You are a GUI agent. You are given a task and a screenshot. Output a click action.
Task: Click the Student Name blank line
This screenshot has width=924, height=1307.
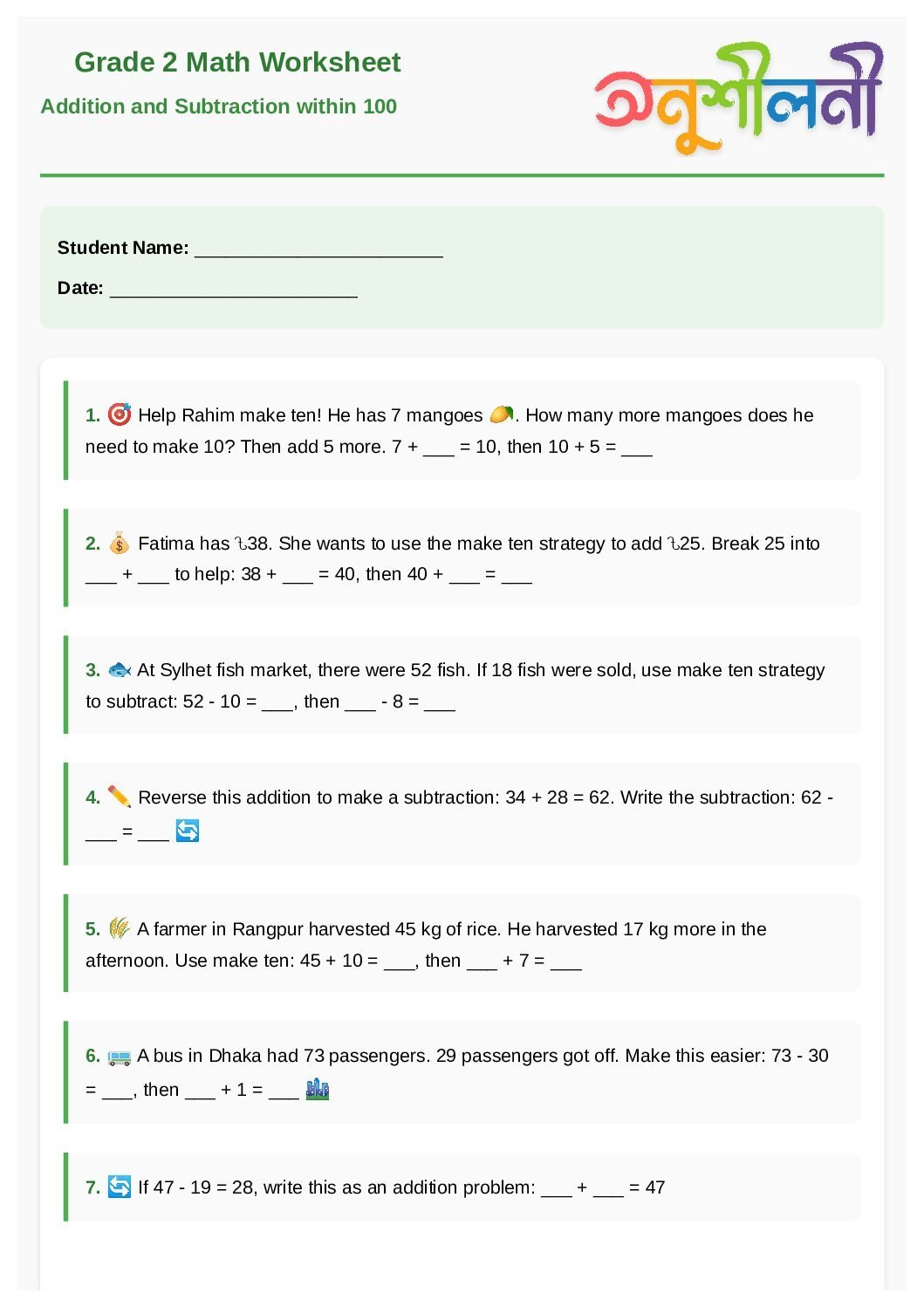tap(318, 250)
